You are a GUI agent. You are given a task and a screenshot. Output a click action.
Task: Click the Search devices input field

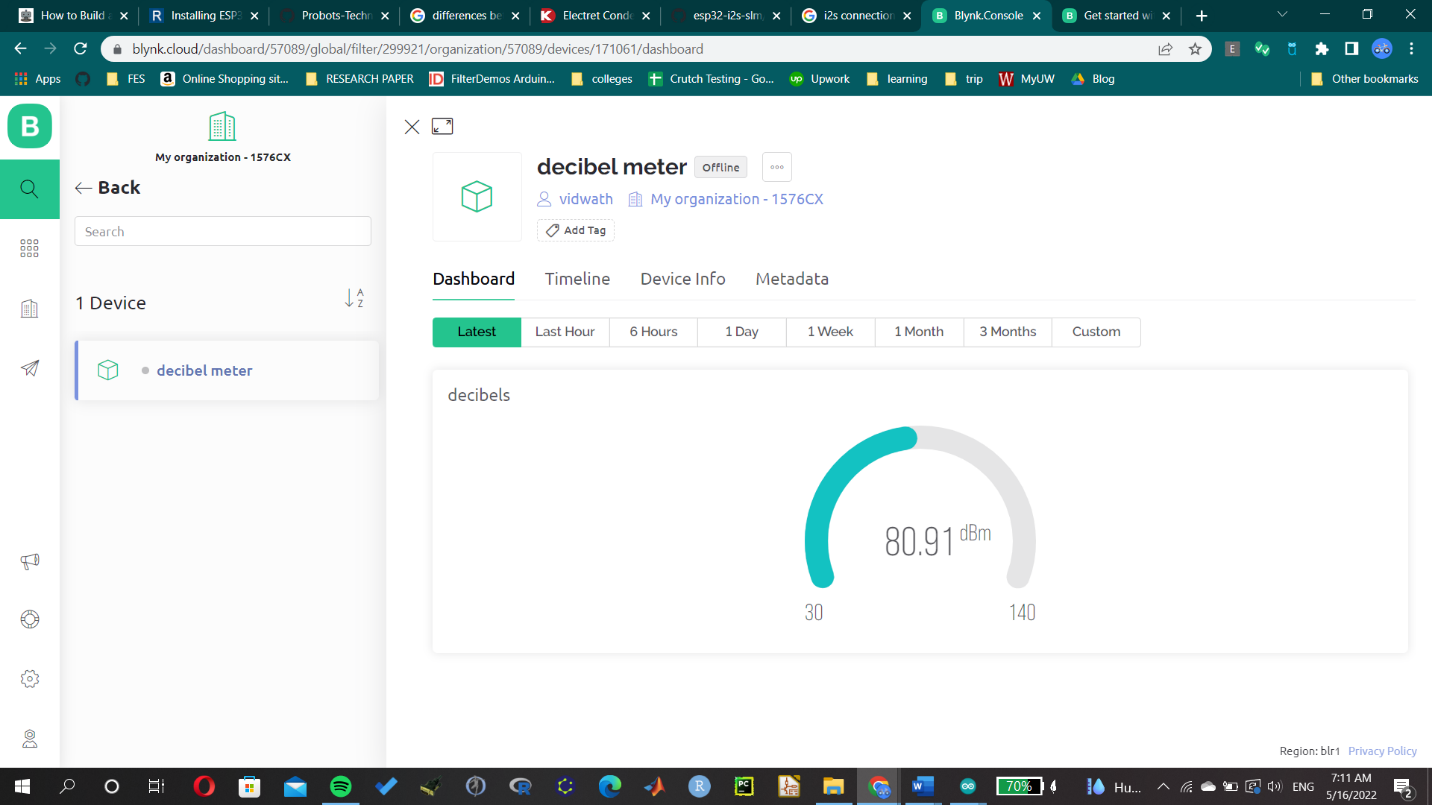(223, 231)
